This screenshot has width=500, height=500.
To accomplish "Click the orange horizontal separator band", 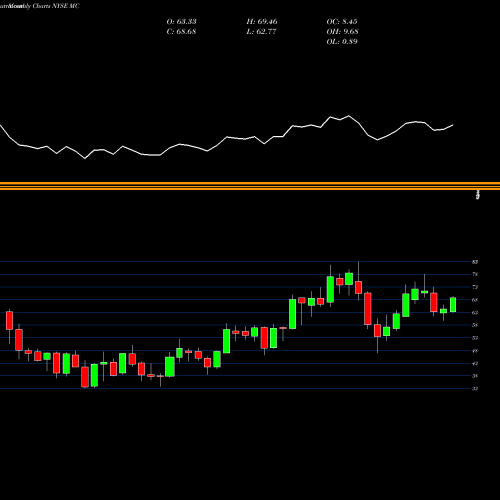I will [x=250, y=186].
